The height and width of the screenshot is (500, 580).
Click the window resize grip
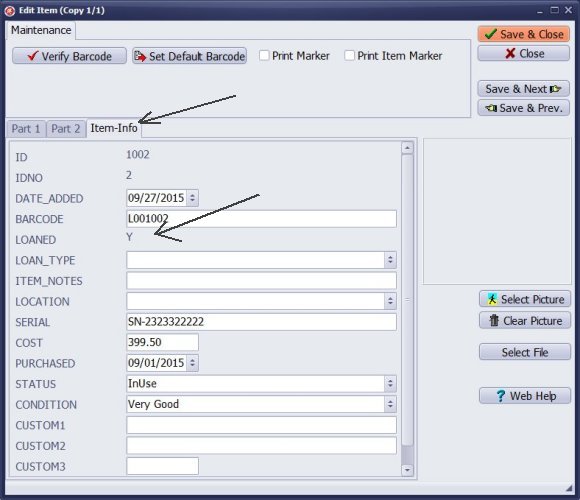tap(569, 489)
